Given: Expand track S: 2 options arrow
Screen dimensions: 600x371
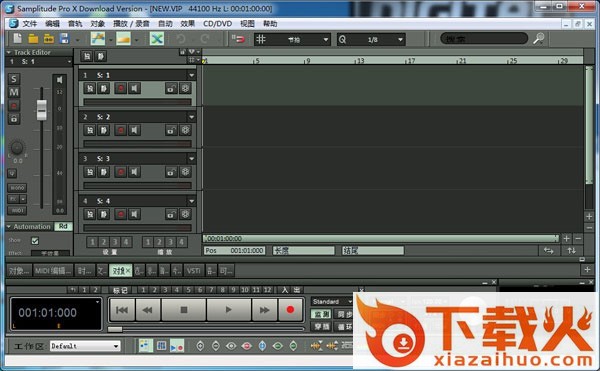Looking at the screenshot, I should (x=191, y=117).
